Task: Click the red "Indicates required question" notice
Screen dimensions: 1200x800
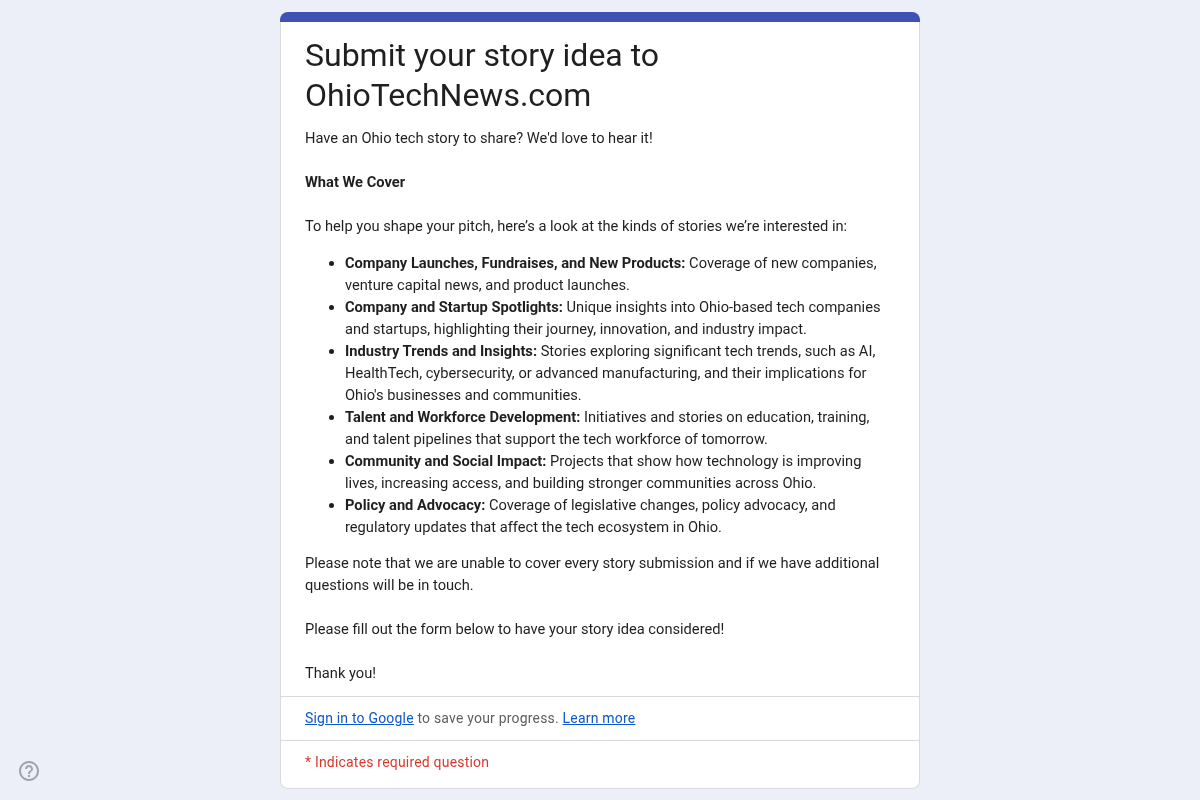Action: [x=397, y=762]
